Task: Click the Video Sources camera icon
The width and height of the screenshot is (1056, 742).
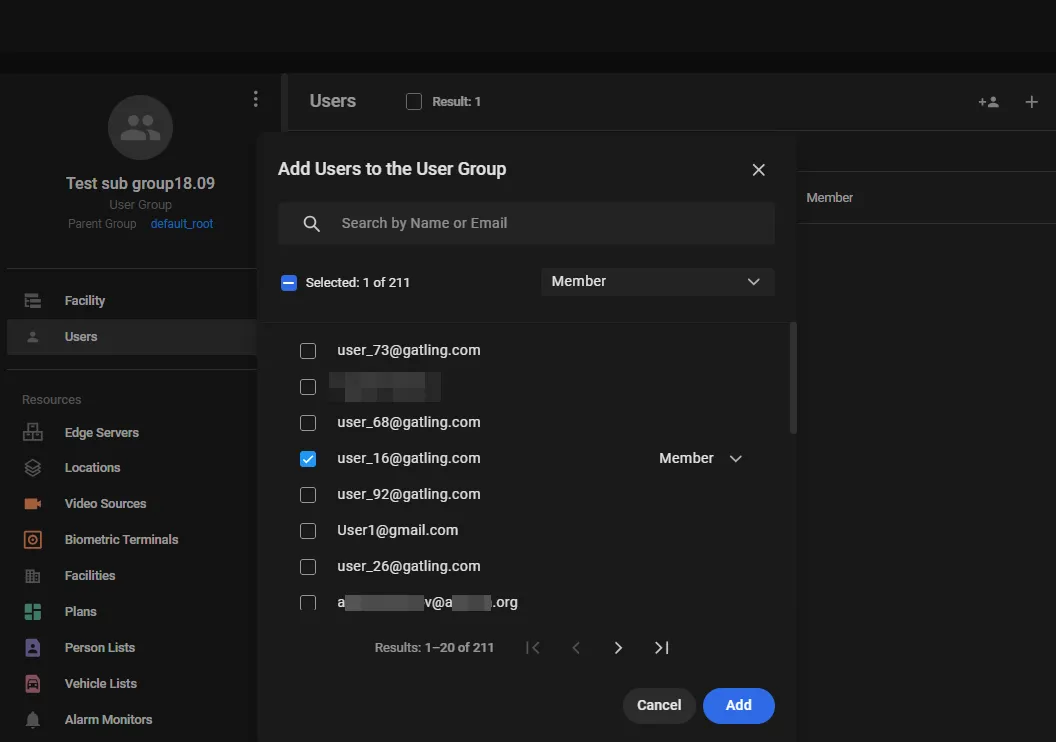Action: click(x=32, y=504)
